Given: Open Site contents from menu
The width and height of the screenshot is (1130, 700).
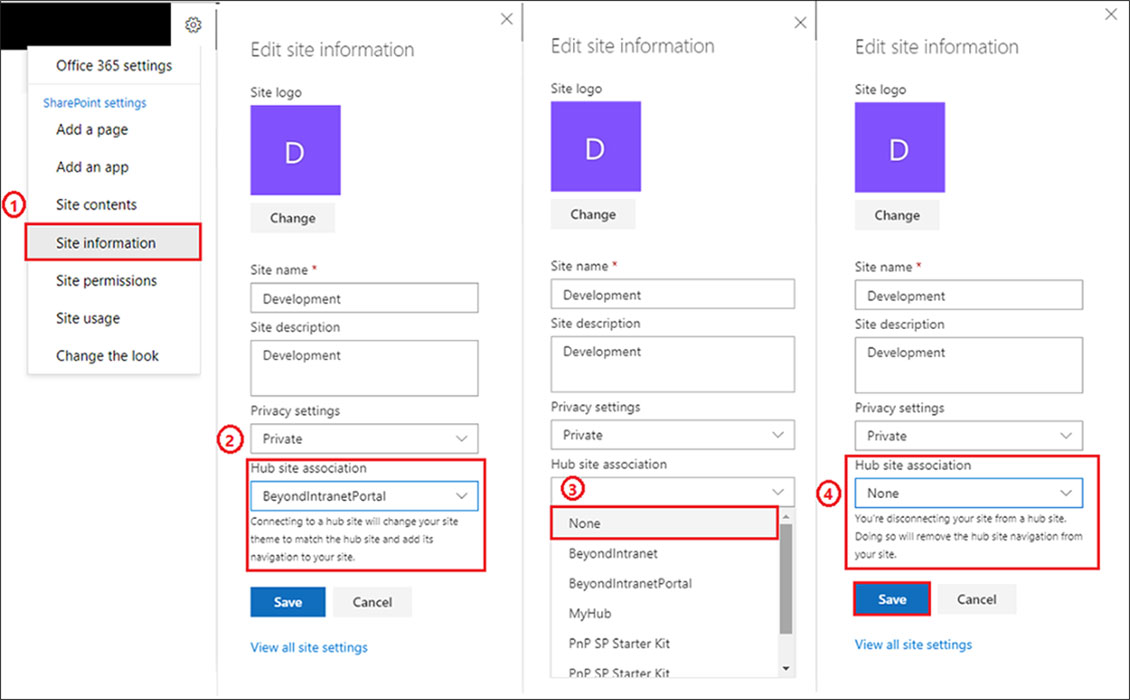Looking at the screenshot, I should [96, 205].
